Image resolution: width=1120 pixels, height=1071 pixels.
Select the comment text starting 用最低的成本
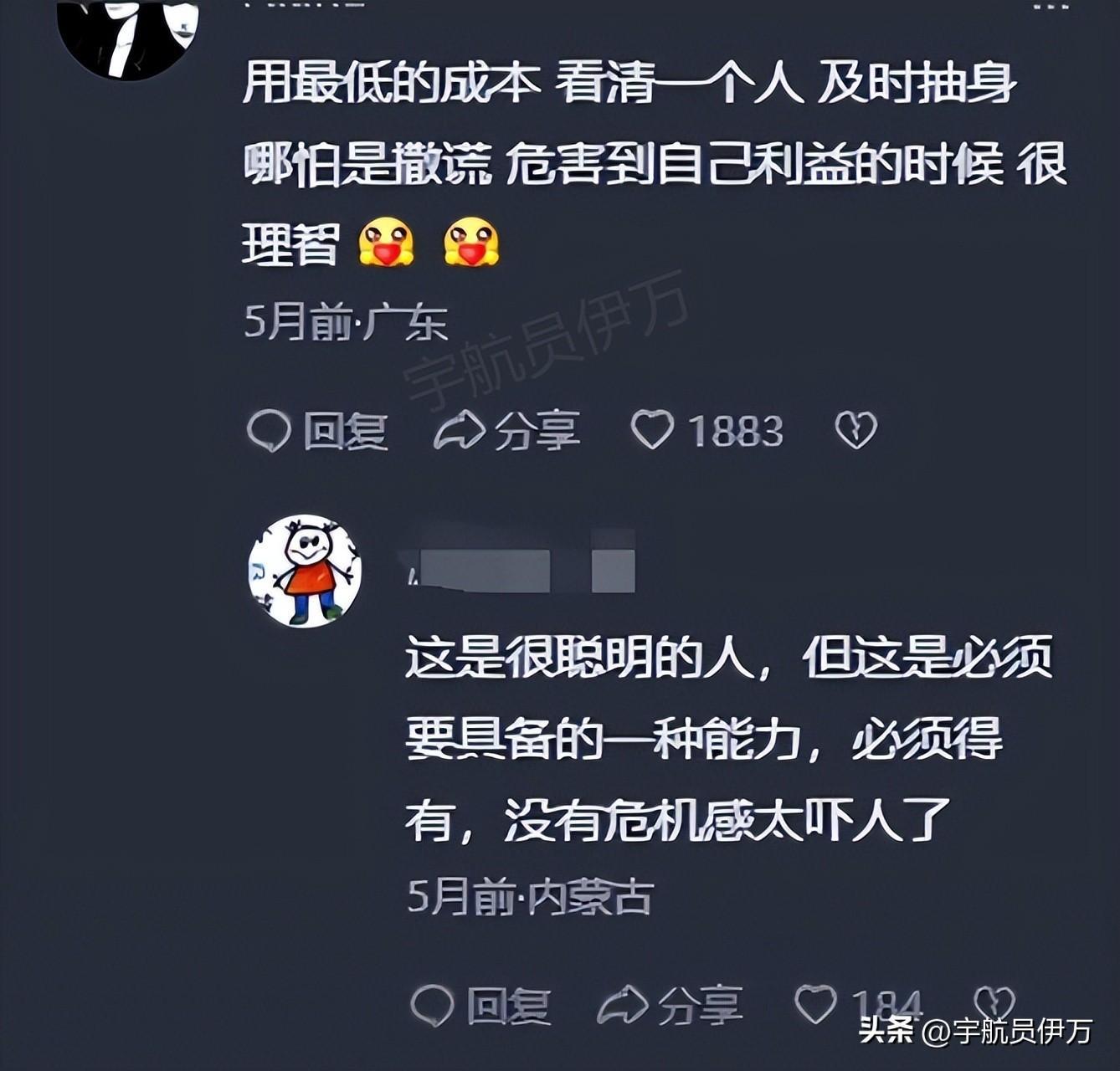(655, 166)
